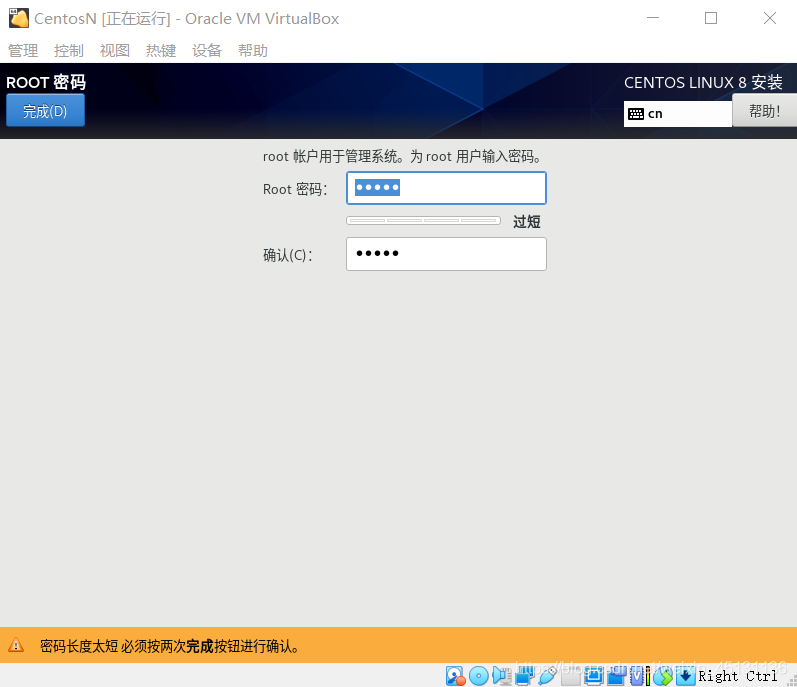The height and width of the screenshot is (687, 797).
Task: Click the mouse integration green arrow icon
Action: (x=663, y=676)
